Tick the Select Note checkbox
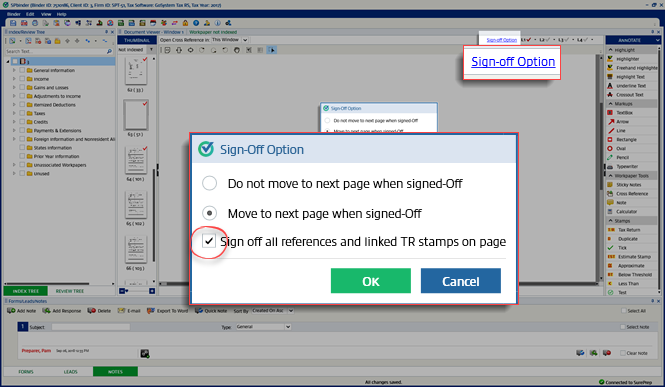Screen dimensions: 665x387 pos(623,327)
